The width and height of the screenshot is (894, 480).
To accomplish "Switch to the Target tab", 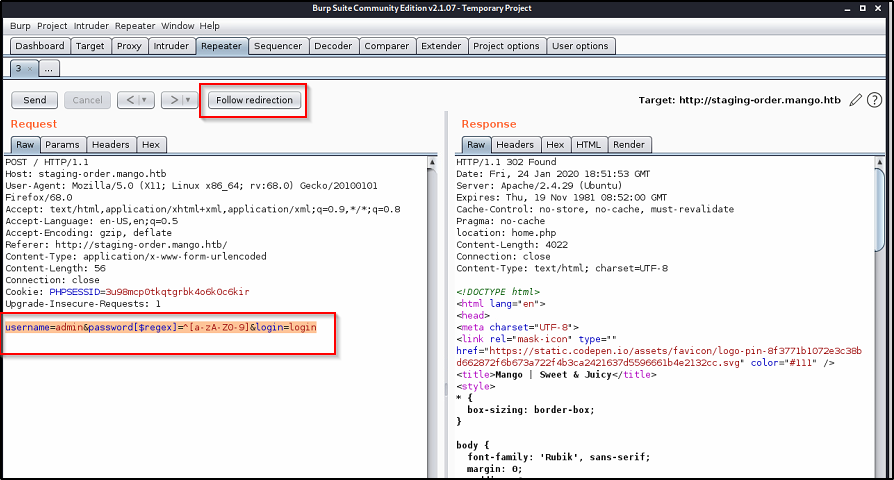I will (x=90, y=46).
